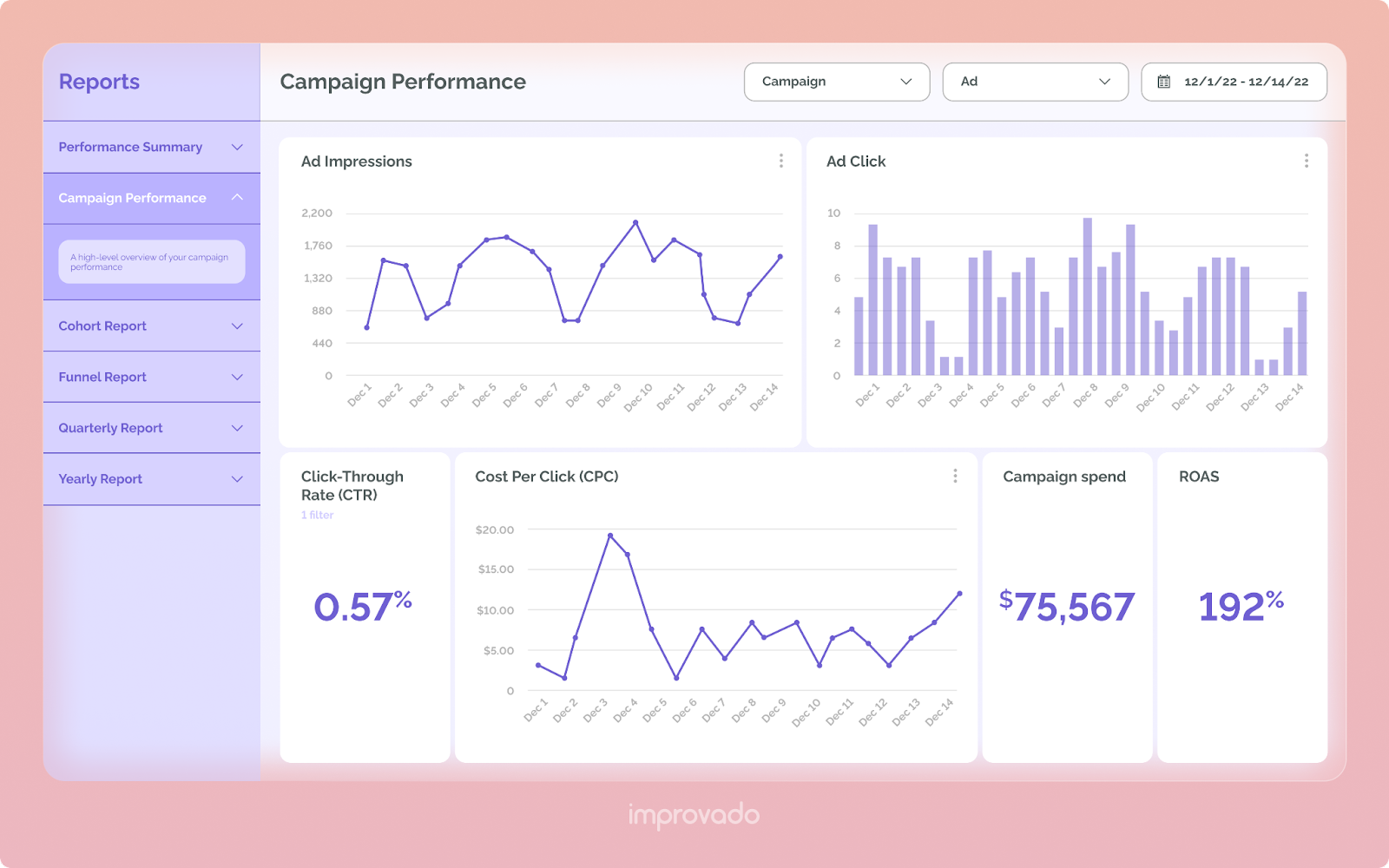Click the campaign overview description box
This screenshot has width=1389, height=868.
(151, 262)
